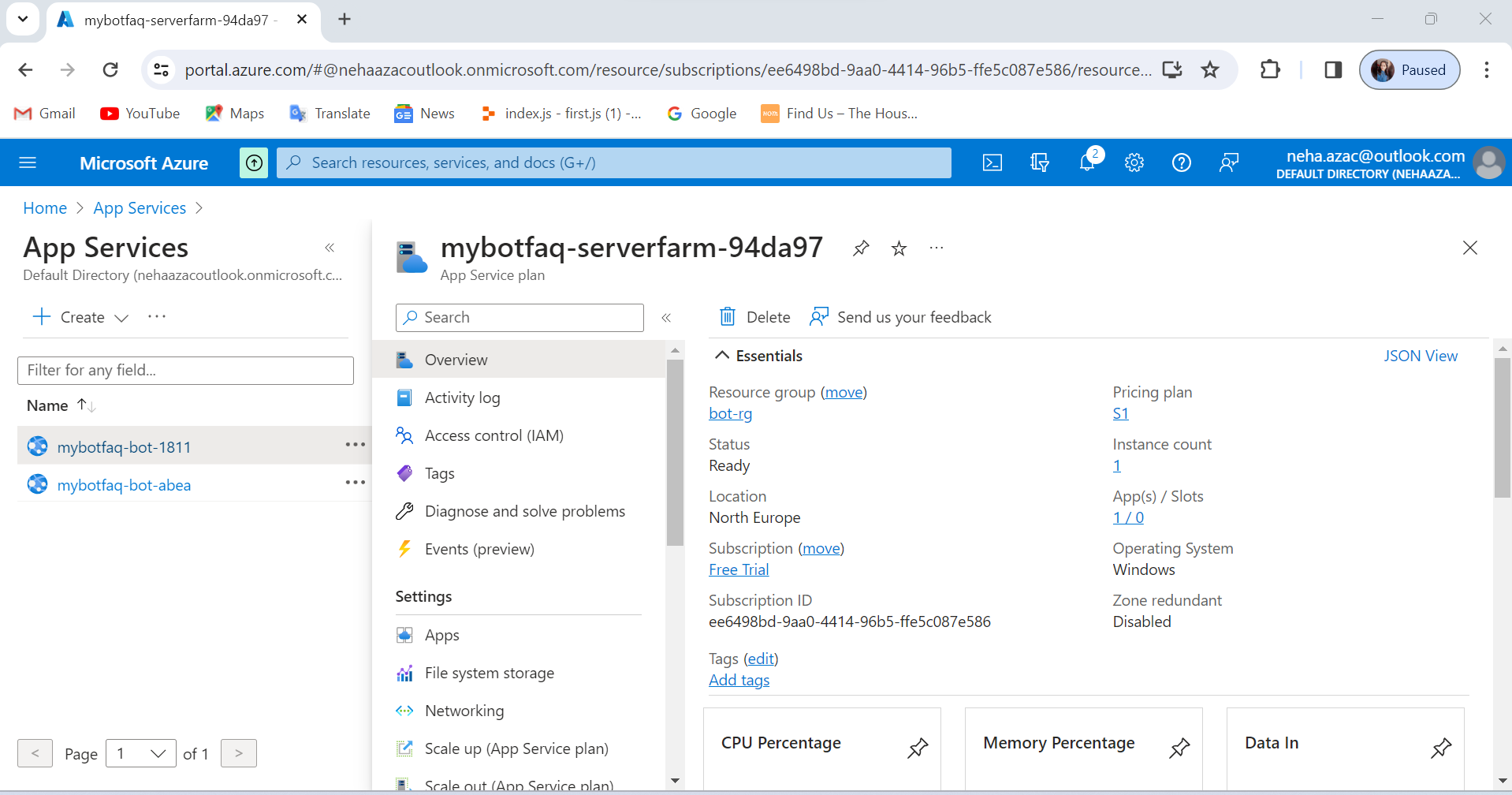1512x795 pixels.
Task: Open the Chrome tab search dropdown
Action: click(23, 19)
